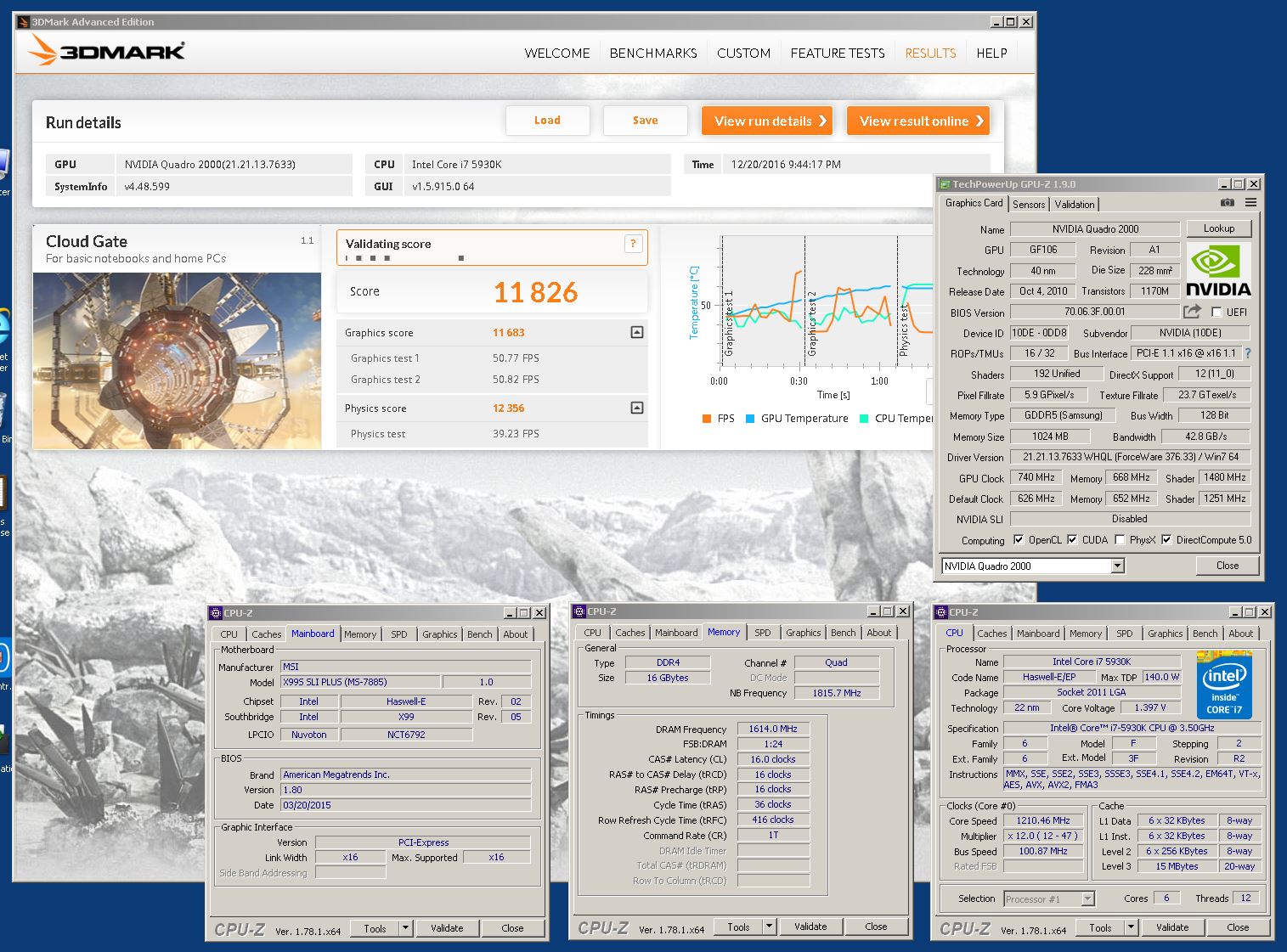Click the Cloud Gate benchmark thumbnail

click(178, 361)
